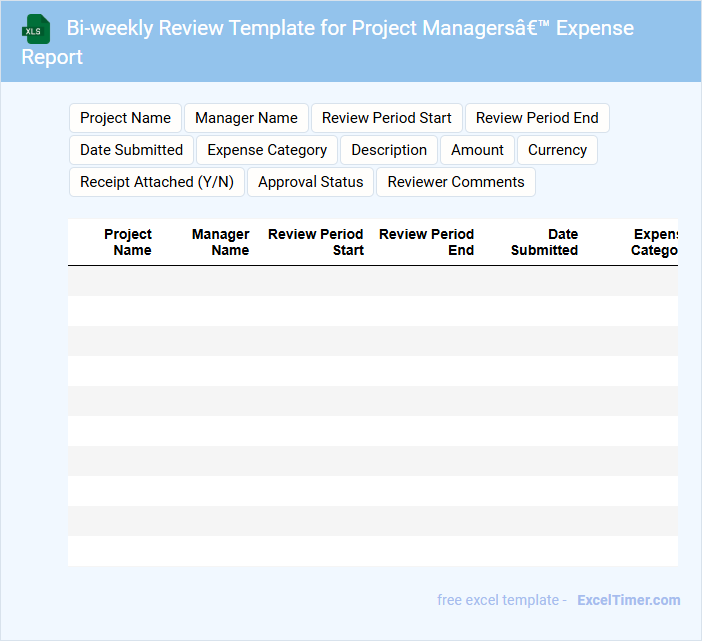
Task: Select the Currency tag
Action: pyautogui.click(x=557, y=150)
